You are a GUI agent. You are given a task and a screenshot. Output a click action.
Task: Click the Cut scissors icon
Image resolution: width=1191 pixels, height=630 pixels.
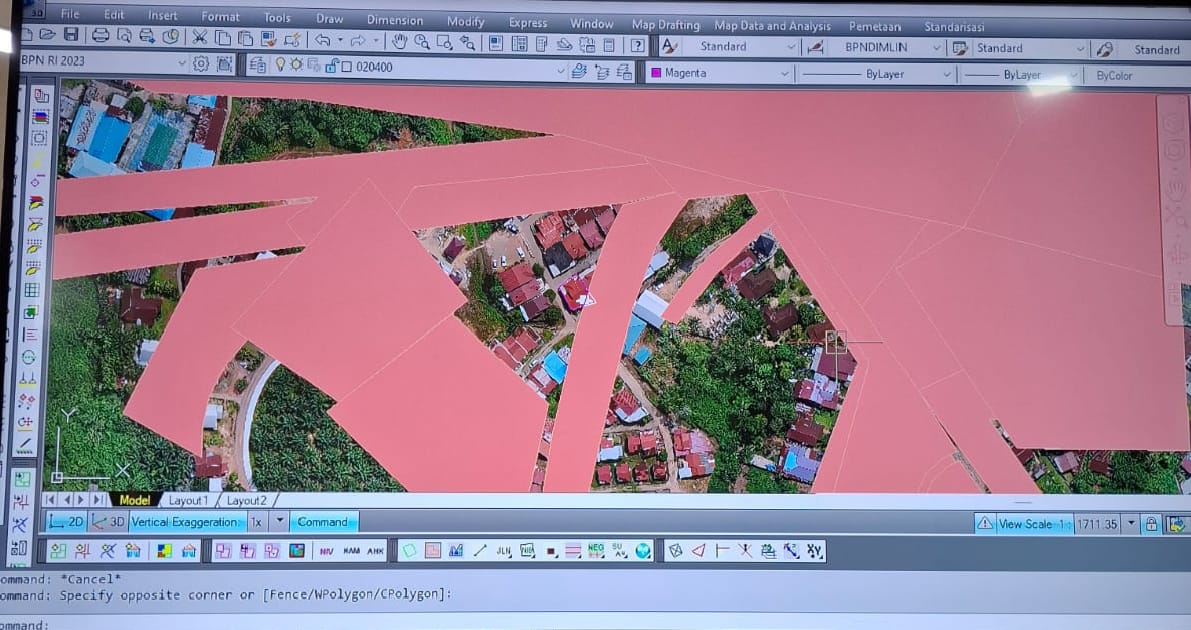click(199, 38)
